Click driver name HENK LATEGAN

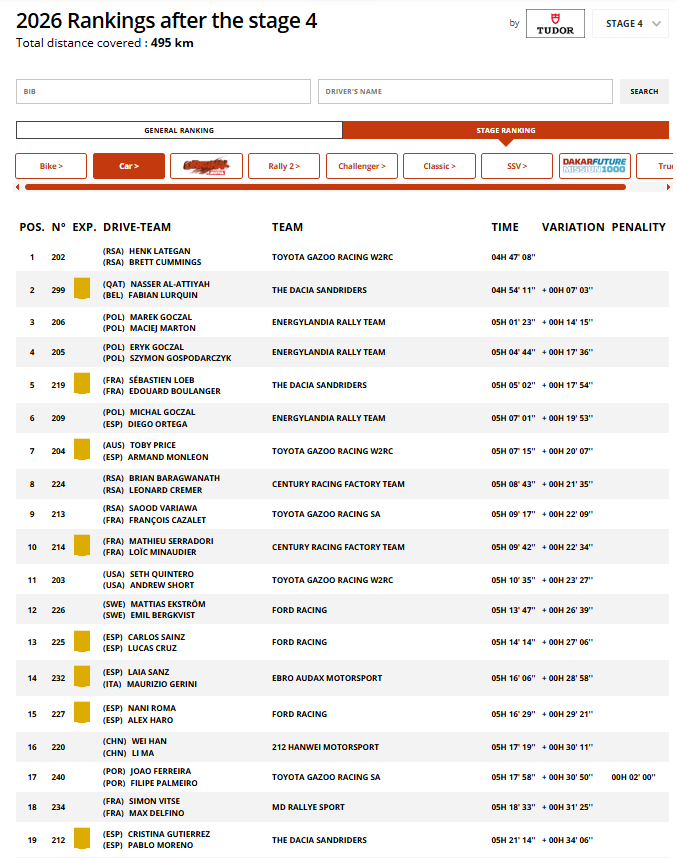[160, 251]
